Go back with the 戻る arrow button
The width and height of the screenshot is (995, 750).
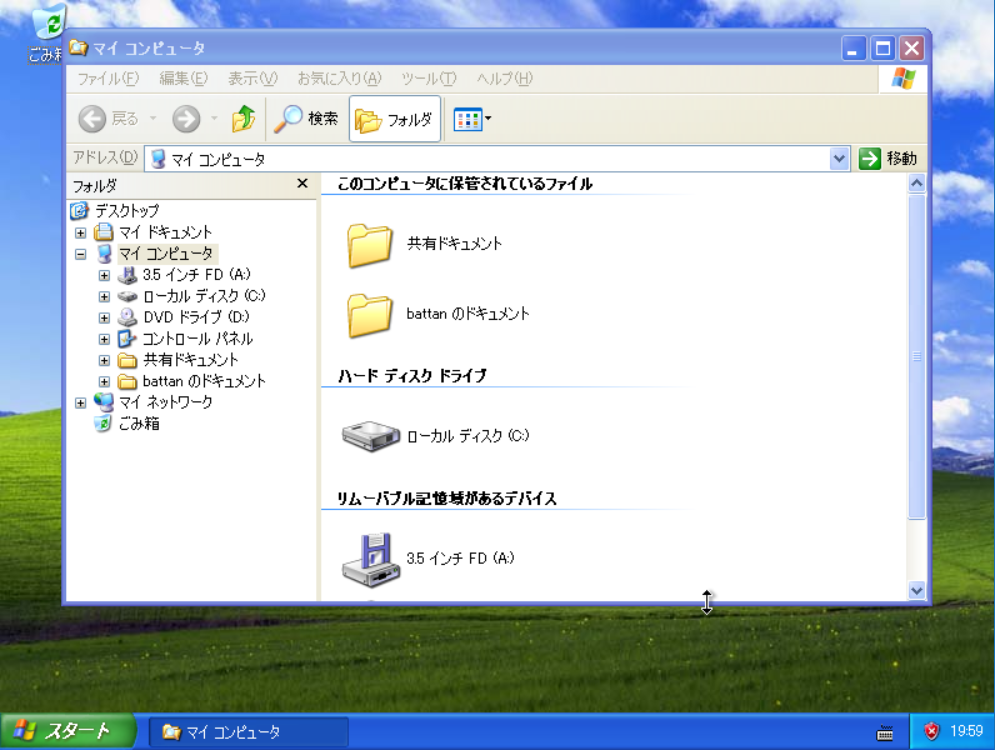pos(108,119)
